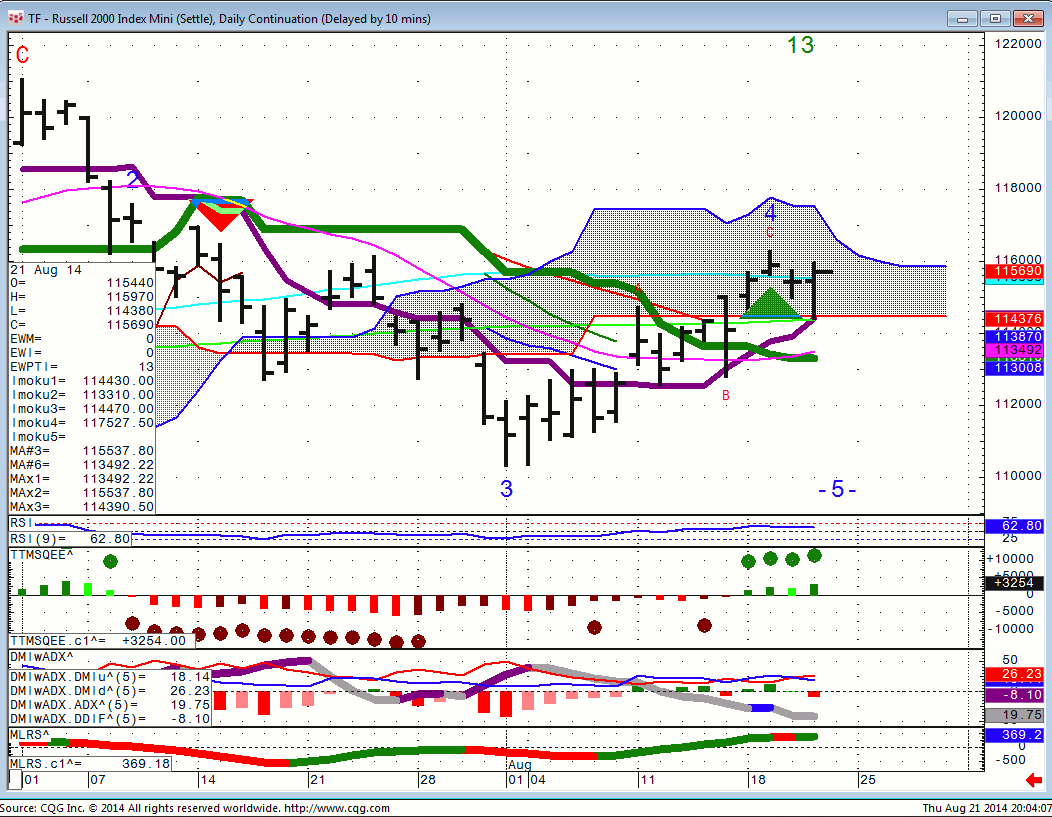1052x817 pixels.
Task: Click the magenta 113492 price tag
Action: coord(1015,350)
